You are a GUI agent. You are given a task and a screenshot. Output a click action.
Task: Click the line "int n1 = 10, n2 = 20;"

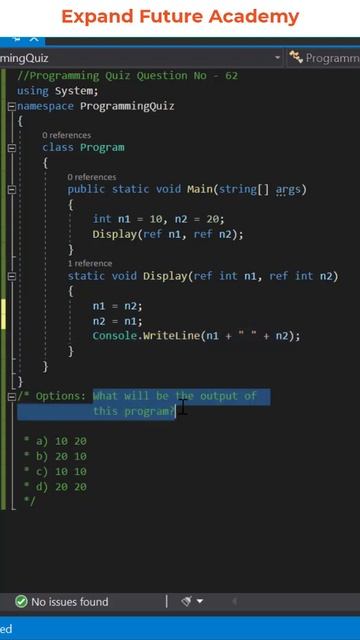(158, 219)
